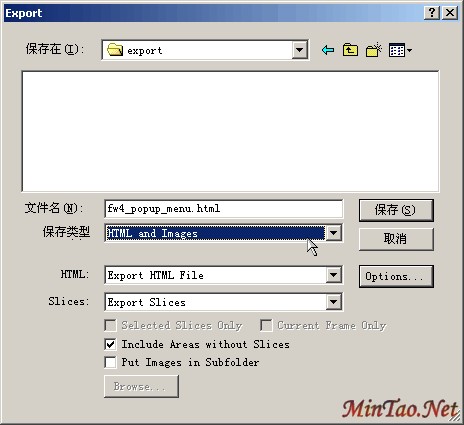
Task: Go up one folder level
Action: 350,50
